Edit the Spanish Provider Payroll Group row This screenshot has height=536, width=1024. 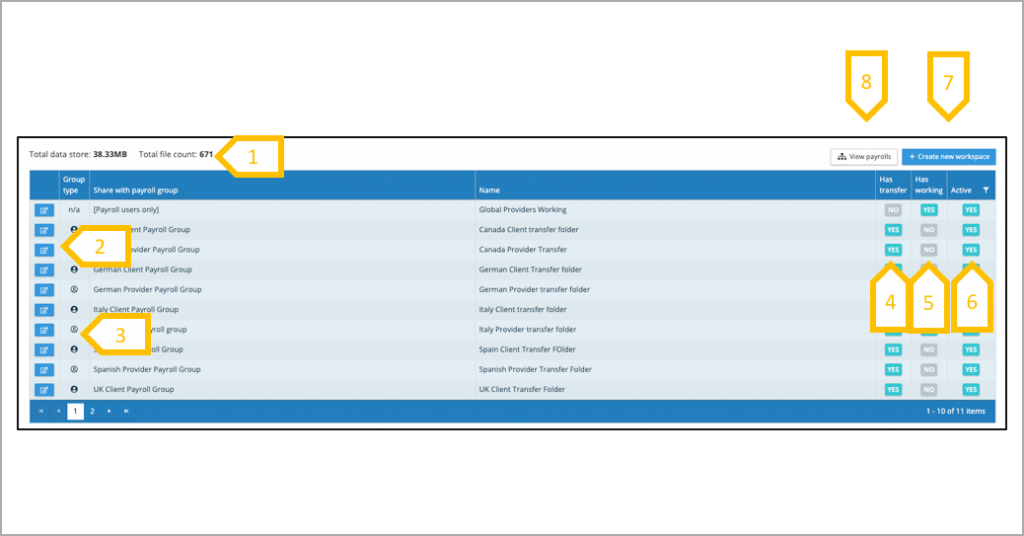pyautogui.click(x=44, y=370)
